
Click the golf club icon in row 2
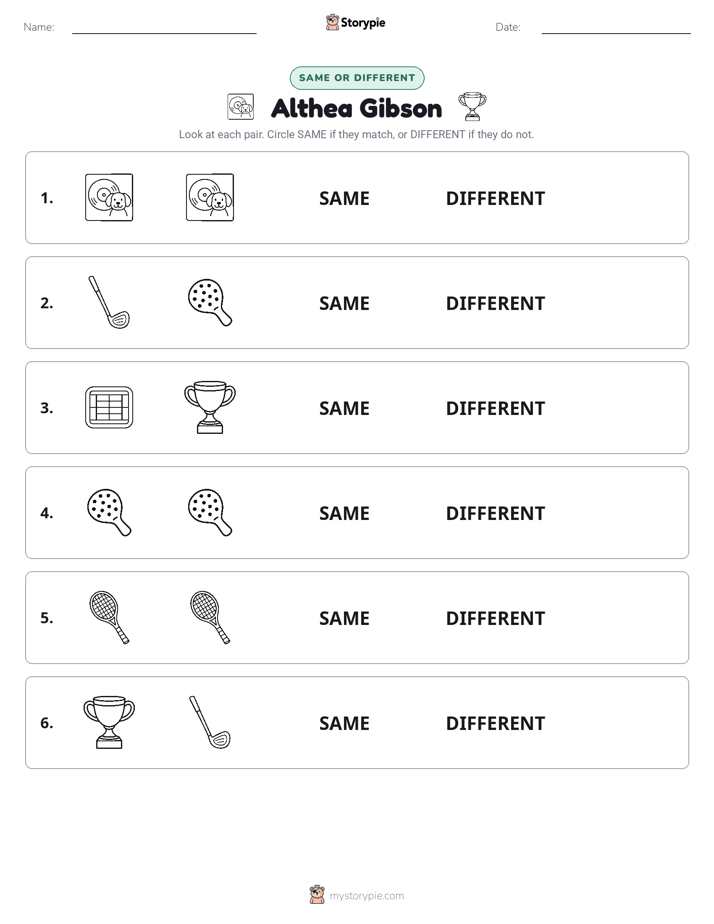coord(109,302)
